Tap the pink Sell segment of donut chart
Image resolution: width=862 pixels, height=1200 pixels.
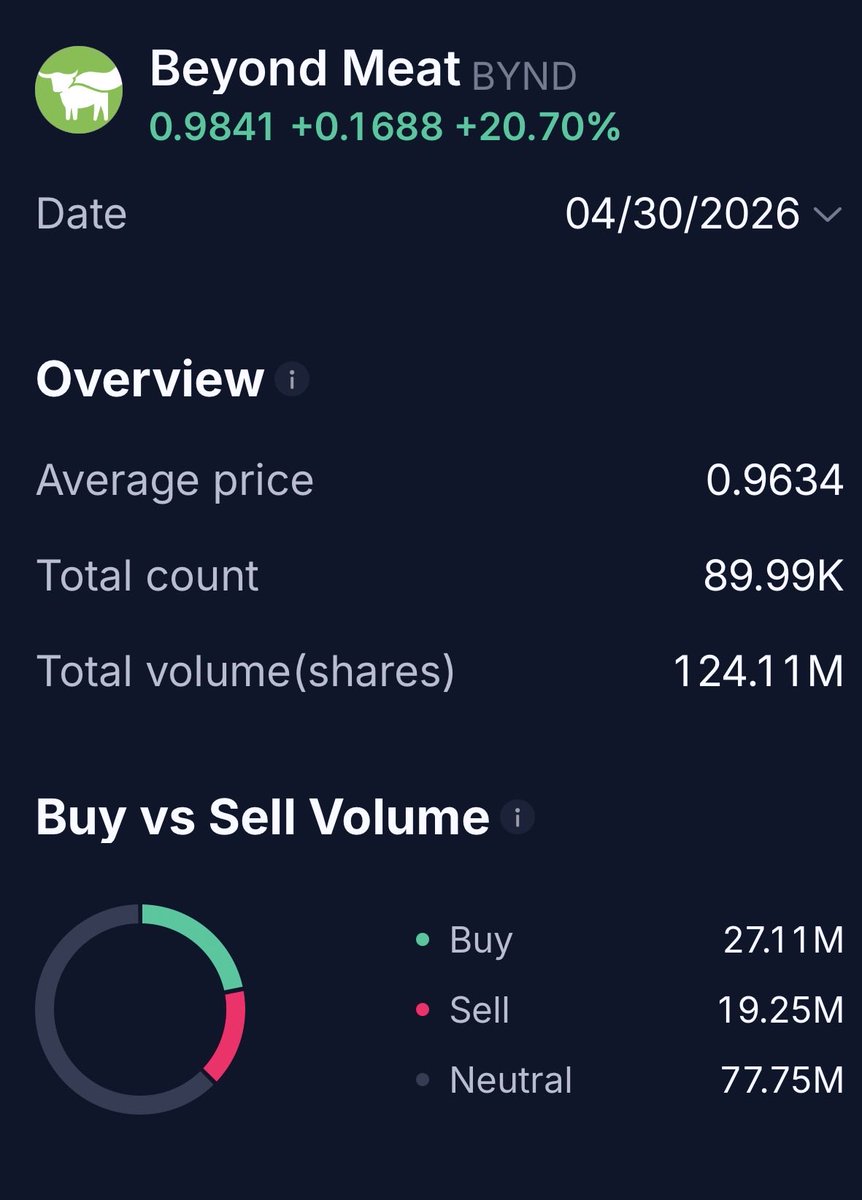point(230,1035)
